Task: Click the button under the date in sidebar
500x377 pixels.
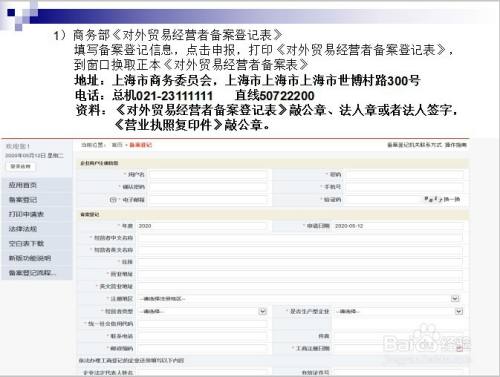Action: [x=21, y=166]
